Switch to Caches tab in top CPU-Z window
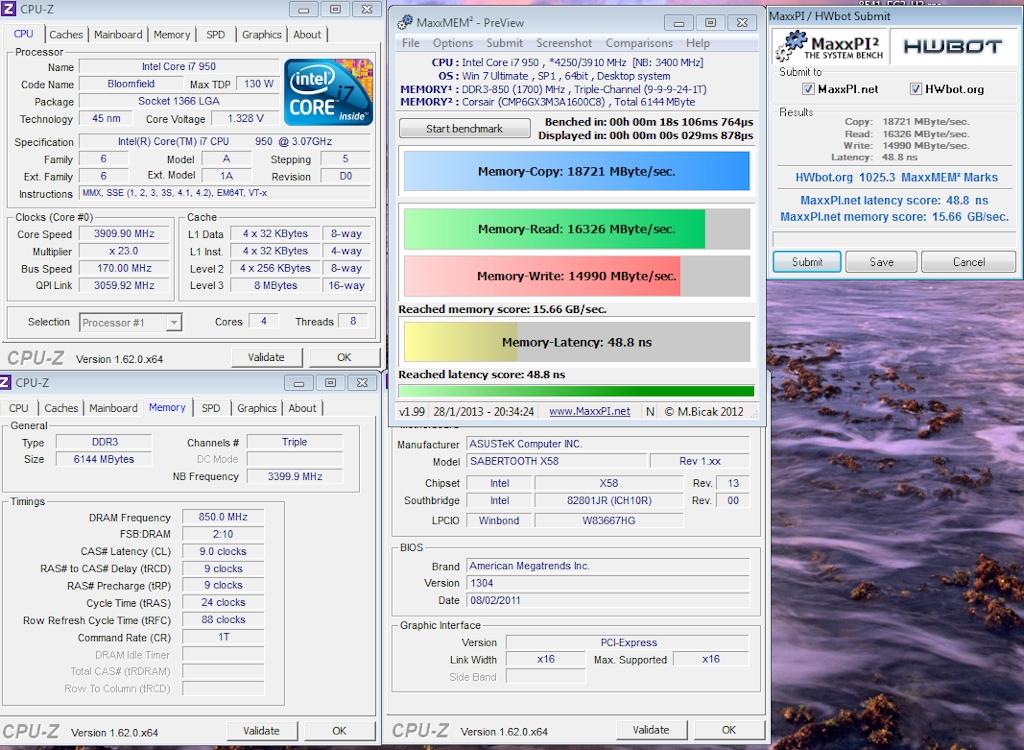Screen dimensions: 1024x750 tap(66, 35)
